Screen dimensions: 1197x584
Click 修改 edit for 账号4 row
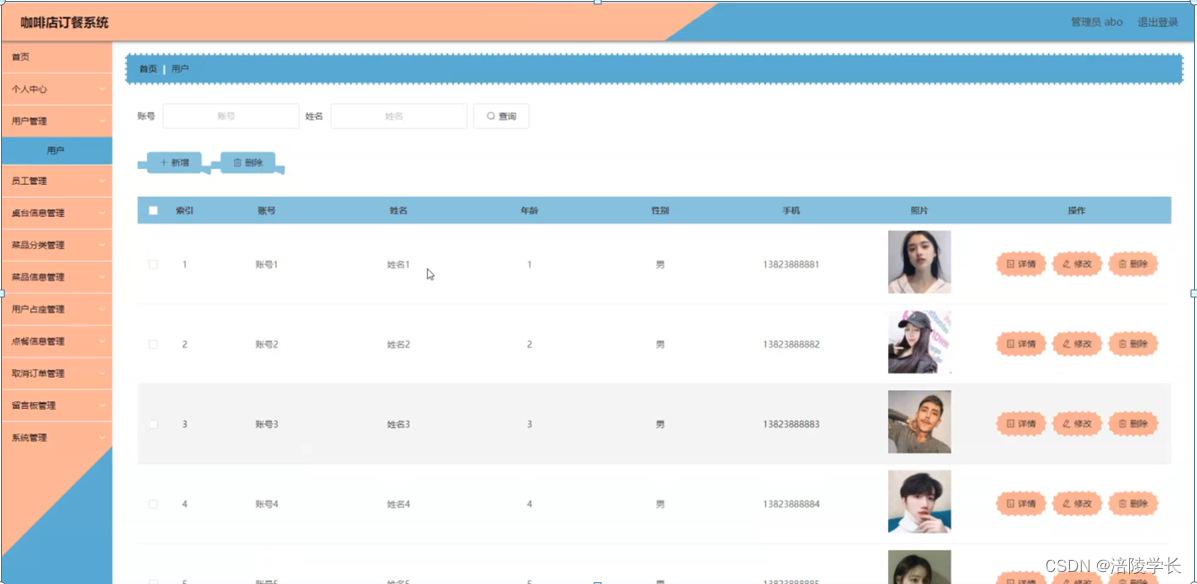coord(1077,504)
